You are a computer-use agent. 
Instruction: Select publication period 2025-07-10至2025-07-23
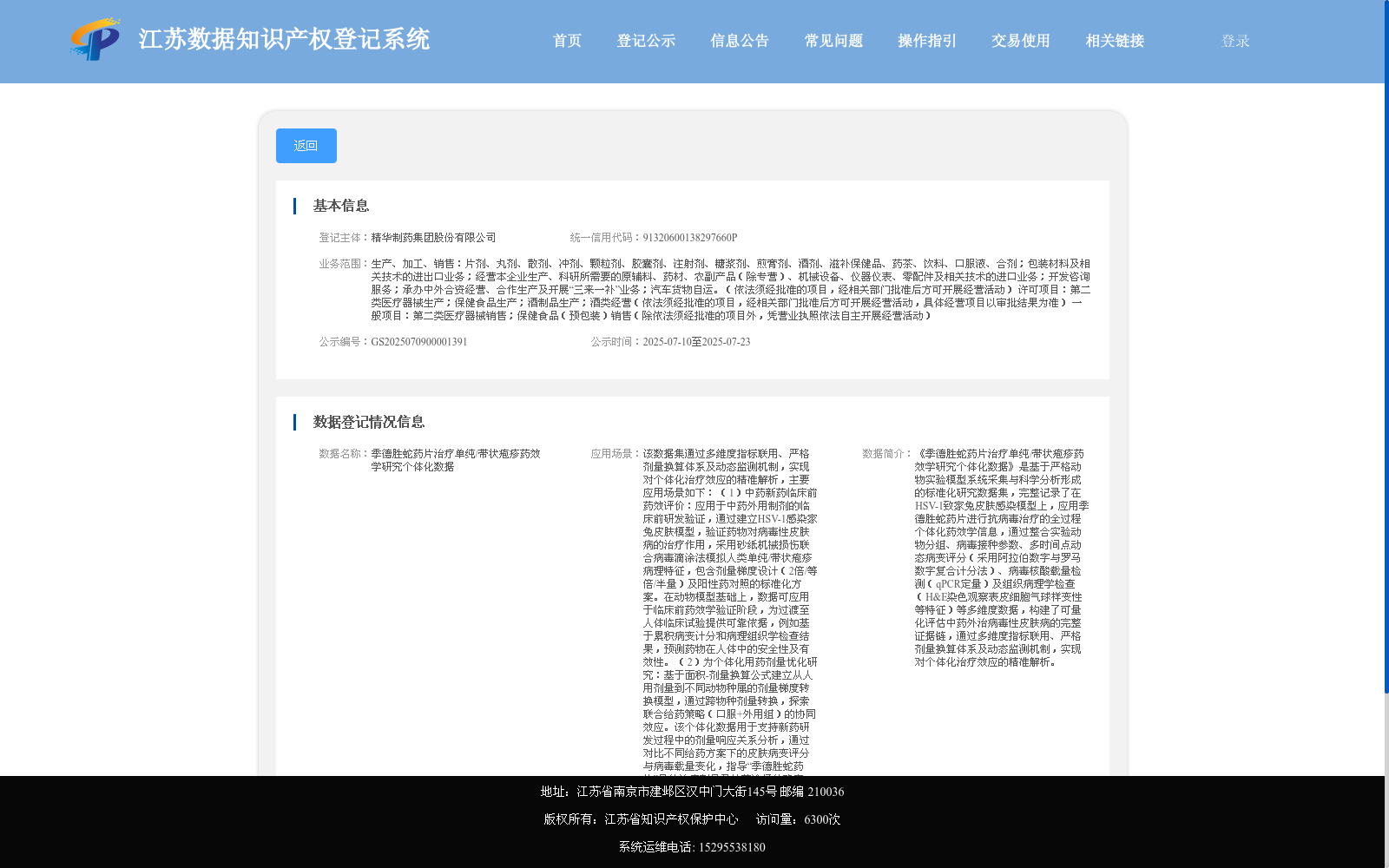(696, 342)
